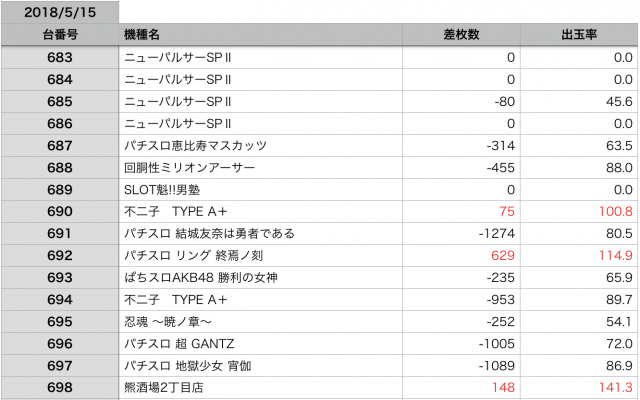Select row number 690
The height and width of the screenshot is (400, 640).
point(59,211)
